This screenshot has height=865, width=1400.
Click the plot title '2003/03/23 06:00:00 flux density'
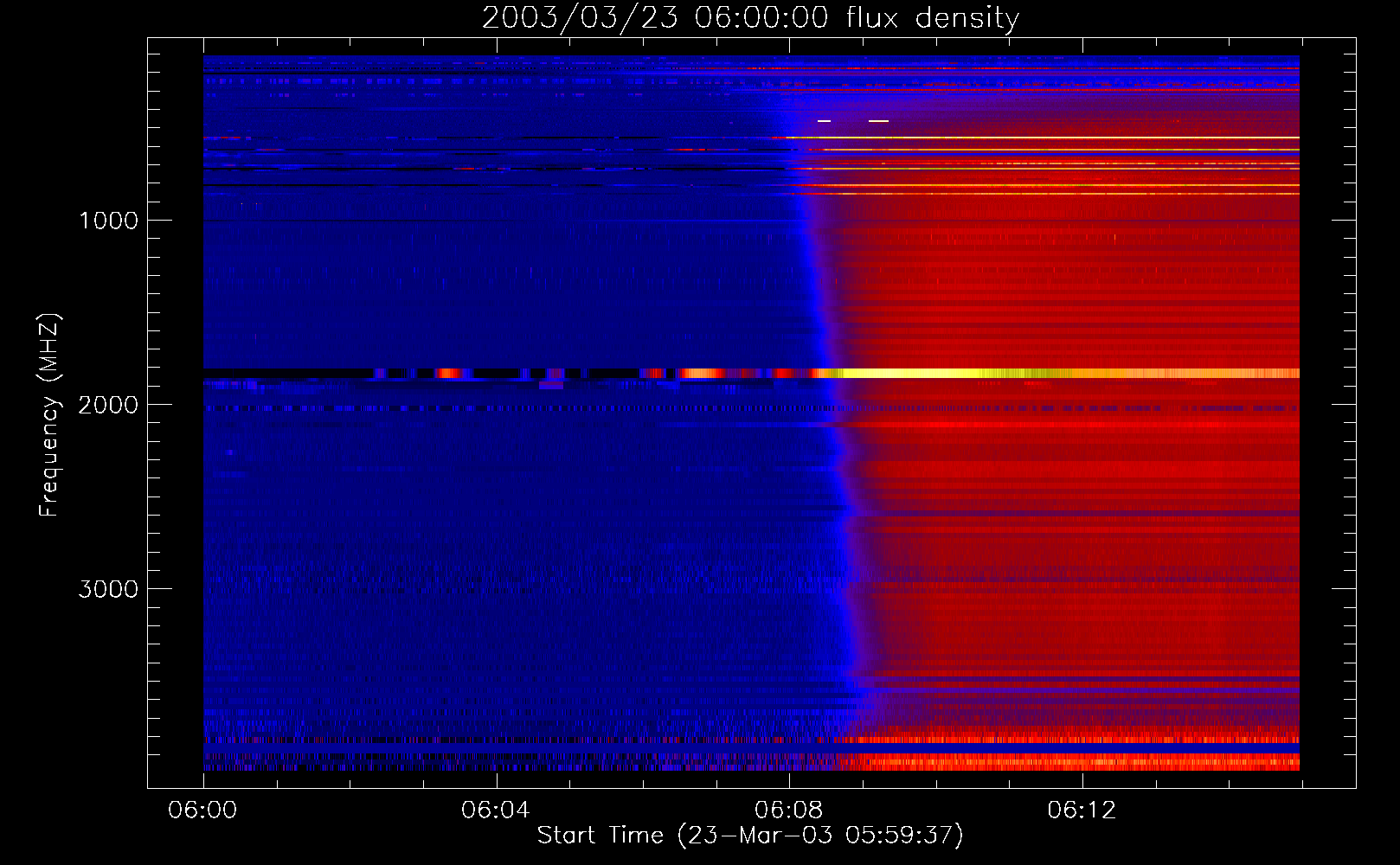750,18
